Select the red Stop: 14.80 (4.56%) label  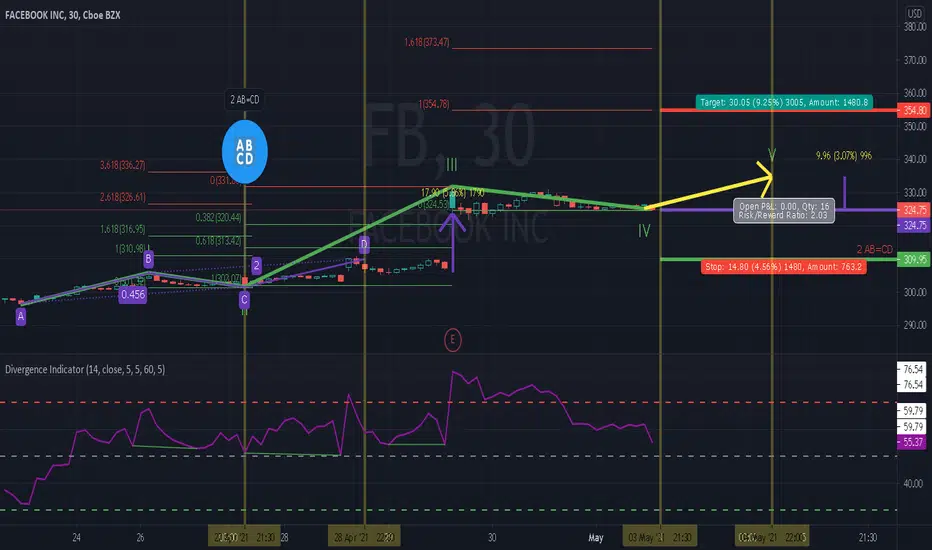pos(783,267)
